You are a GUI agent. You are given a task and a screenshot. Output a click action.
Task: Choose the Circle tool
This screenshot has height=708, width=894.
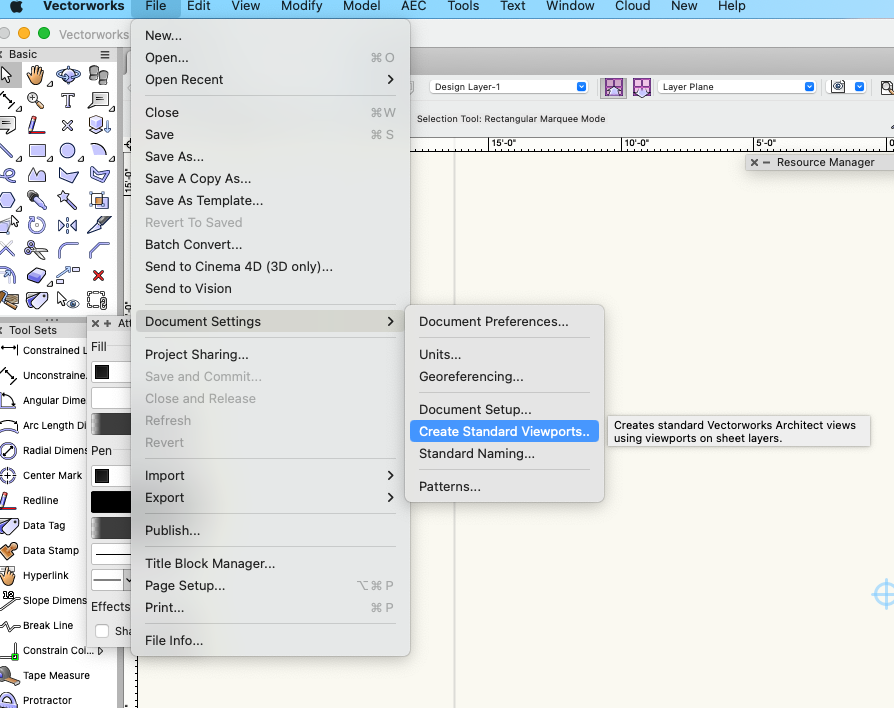tap(68, 151)
